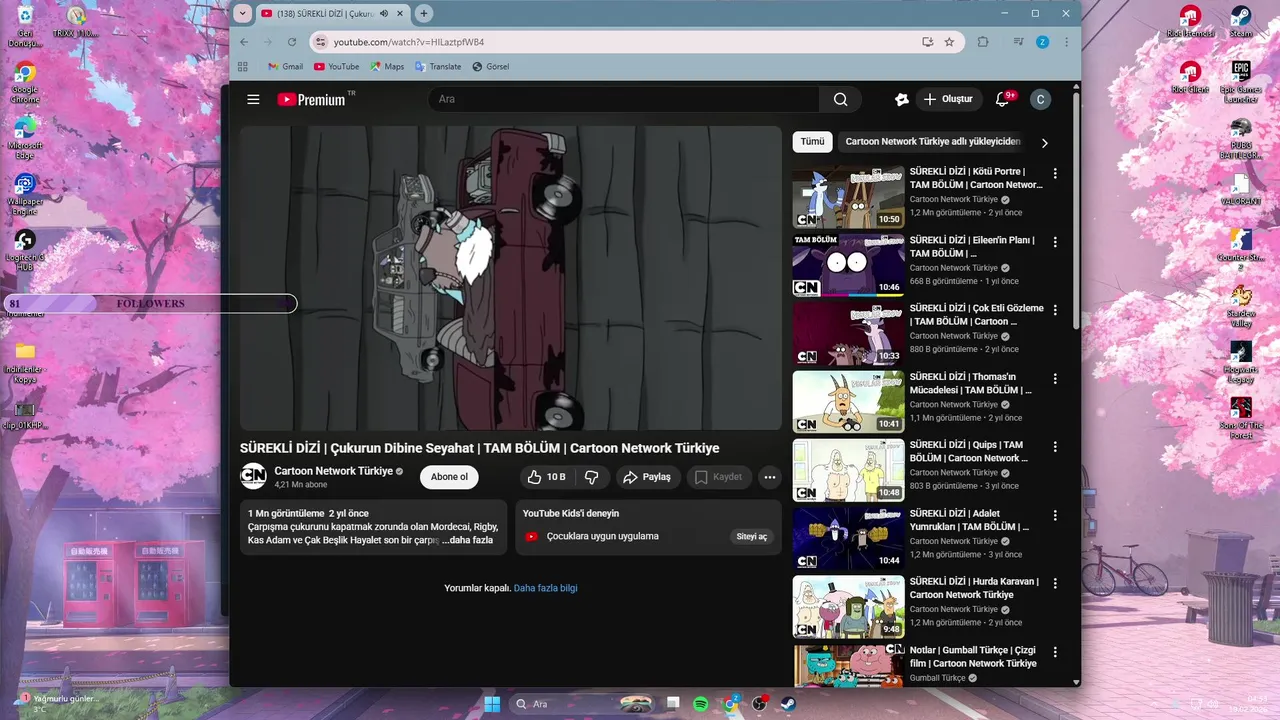Click the Çukurun Dibine Seyahat video player
The image size is (1280, 720).
511,278
